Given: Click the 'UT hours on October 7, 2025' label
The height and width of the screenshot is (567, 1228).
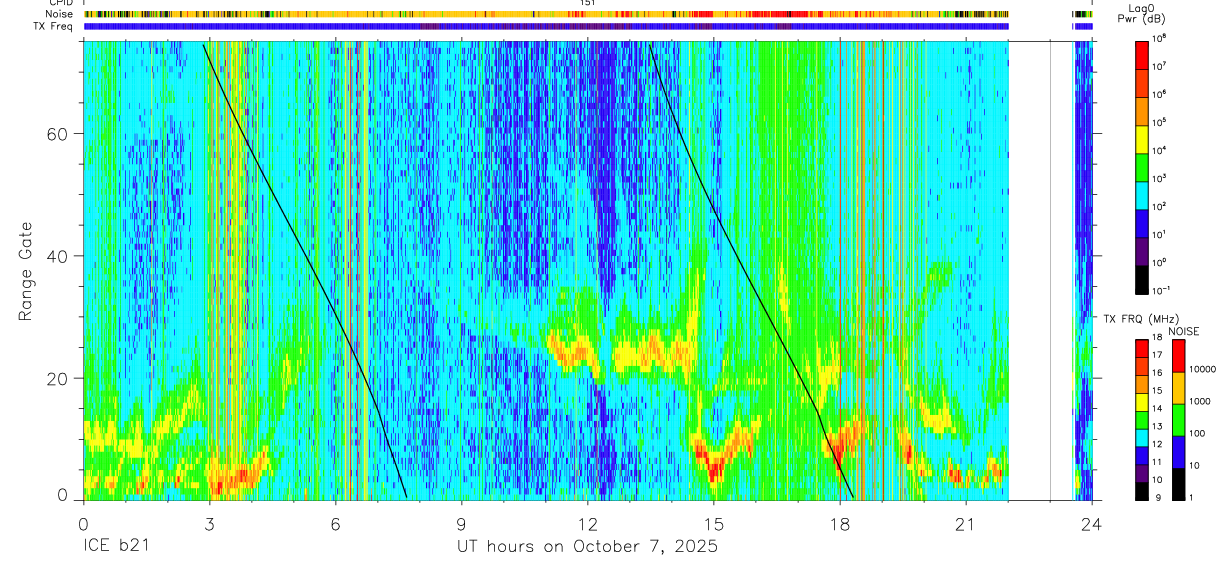Looking at the screenshot, I should [587, 547].
